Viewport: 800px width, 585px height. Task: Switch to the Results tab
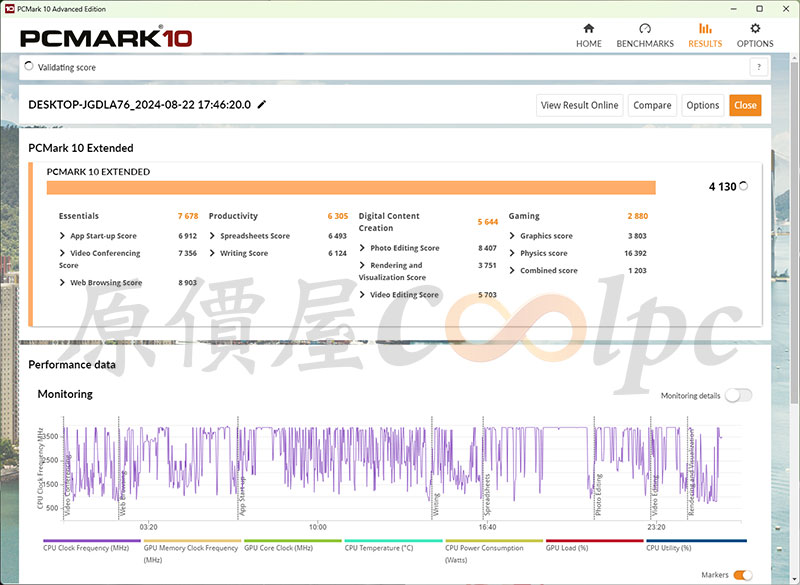705,36
